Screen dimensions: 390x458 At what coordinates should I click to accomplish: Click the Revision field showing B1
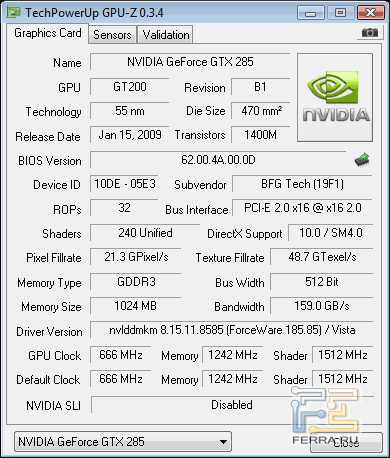(260, 87)
